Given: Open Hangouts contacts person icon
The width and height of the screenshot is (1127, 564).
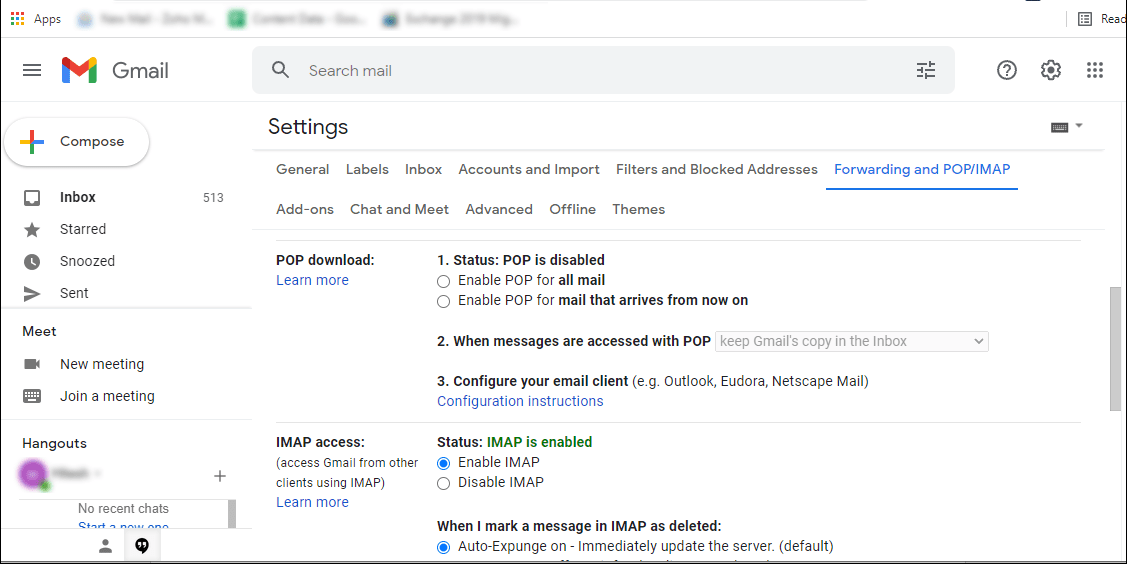Looking at the screenshot, I should click(106, 547).
